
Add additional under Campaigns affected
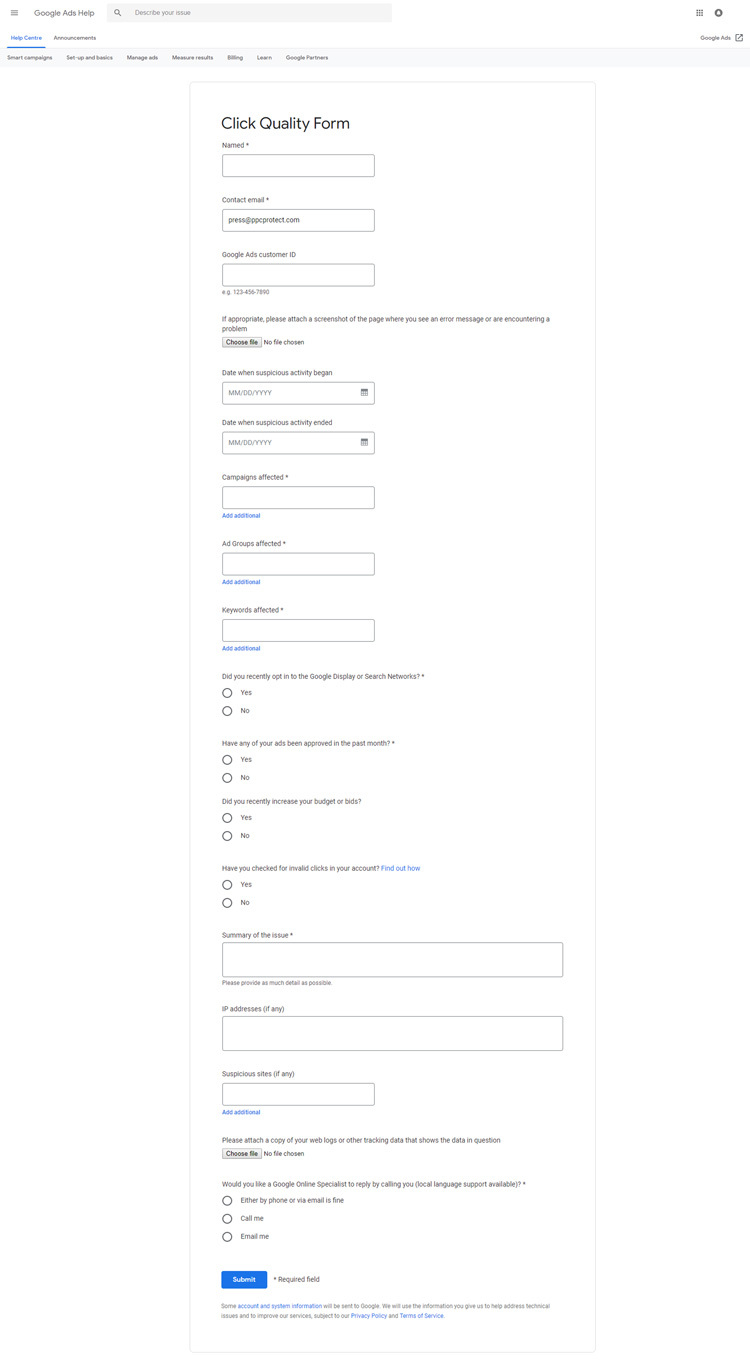point(241,516)
